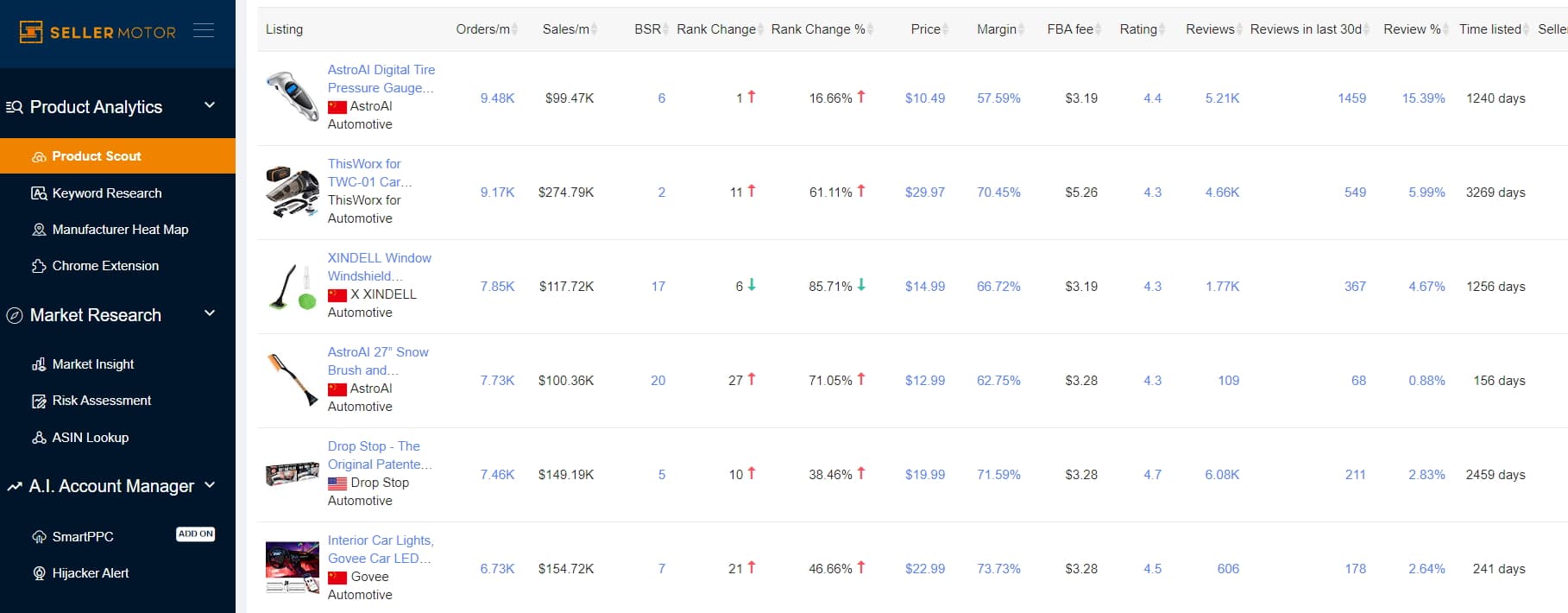Collapse the A.I. Account Manager chevron

210,485
